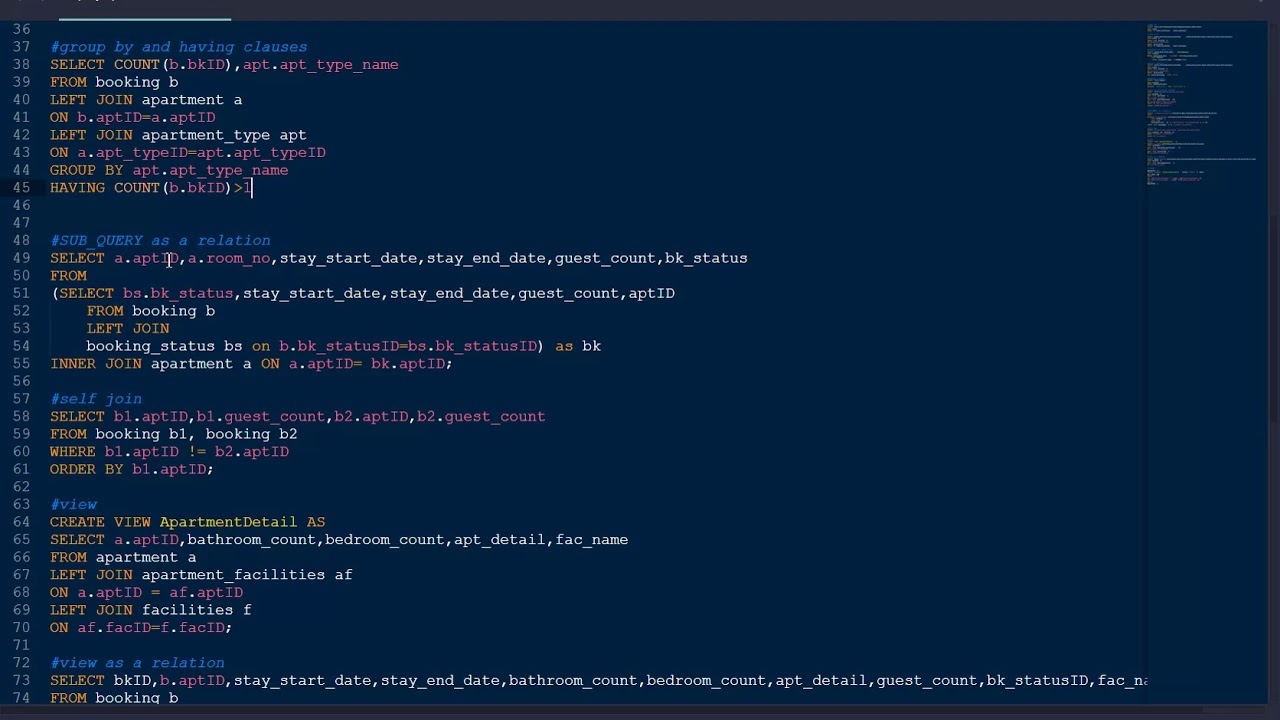Click 'LEFT JOIN facilities f' on line 69
The image size is (1280, 720).
coord(151,610)
